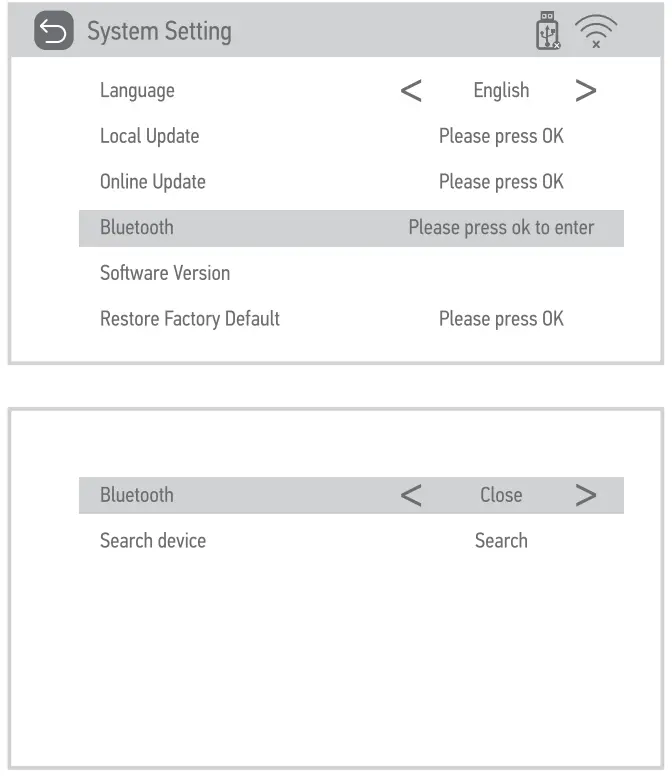Image resolution: width=672 pixels, height=776 pixels.
Task: Open the highlighted Bluetooth settings row
Action: [137, 228]
